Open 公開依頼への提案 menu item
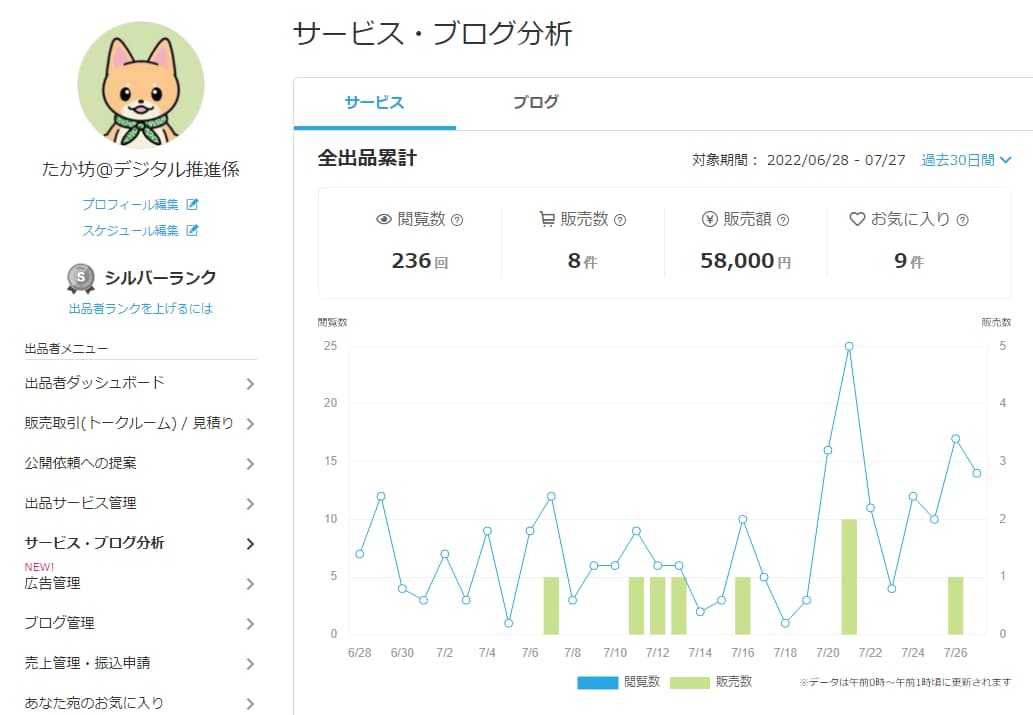This screenshot has width=1033, height=715. pos(140,463)
